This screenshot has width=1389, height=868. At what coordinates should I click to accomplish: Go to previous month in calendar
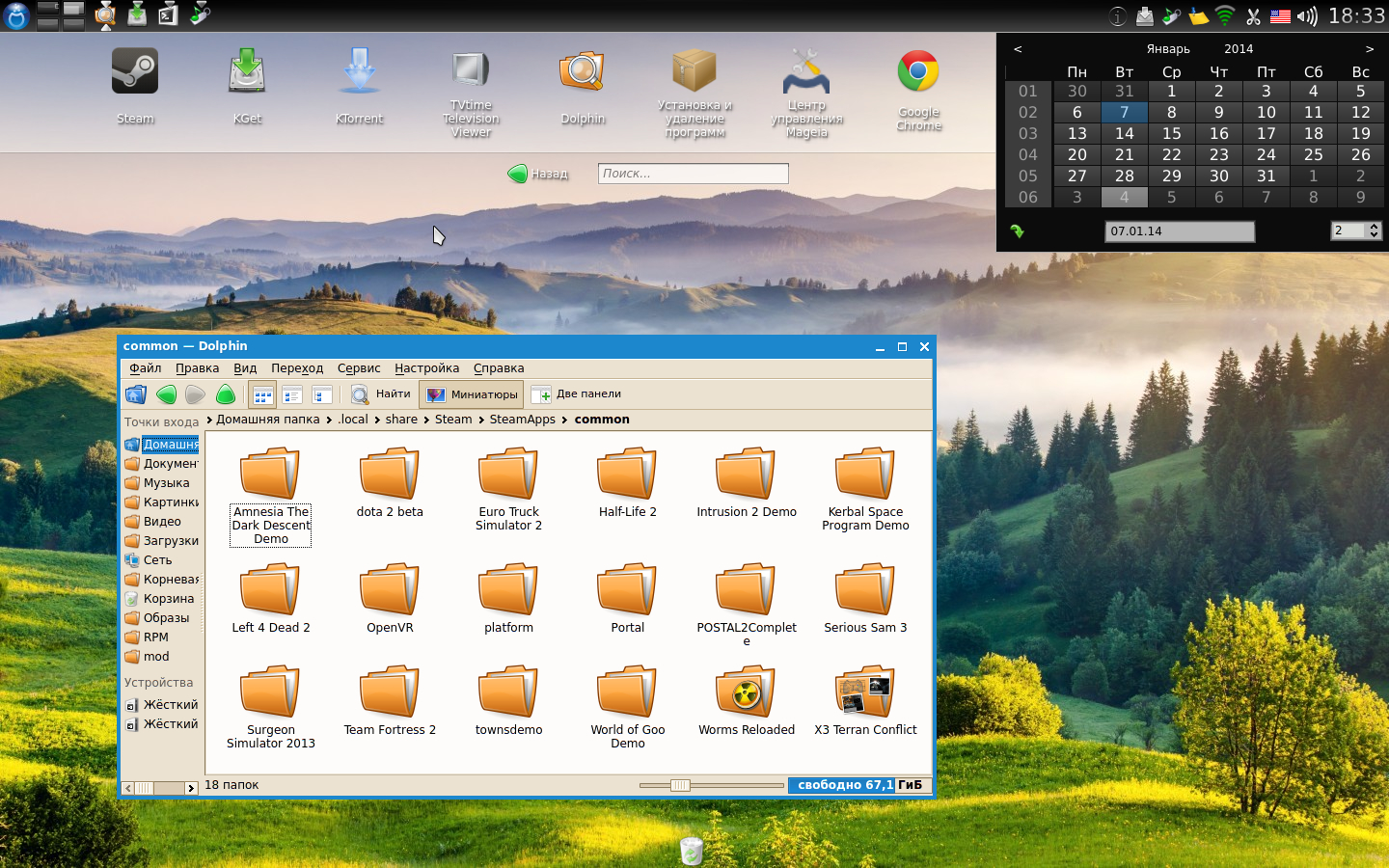point(1018,49)
